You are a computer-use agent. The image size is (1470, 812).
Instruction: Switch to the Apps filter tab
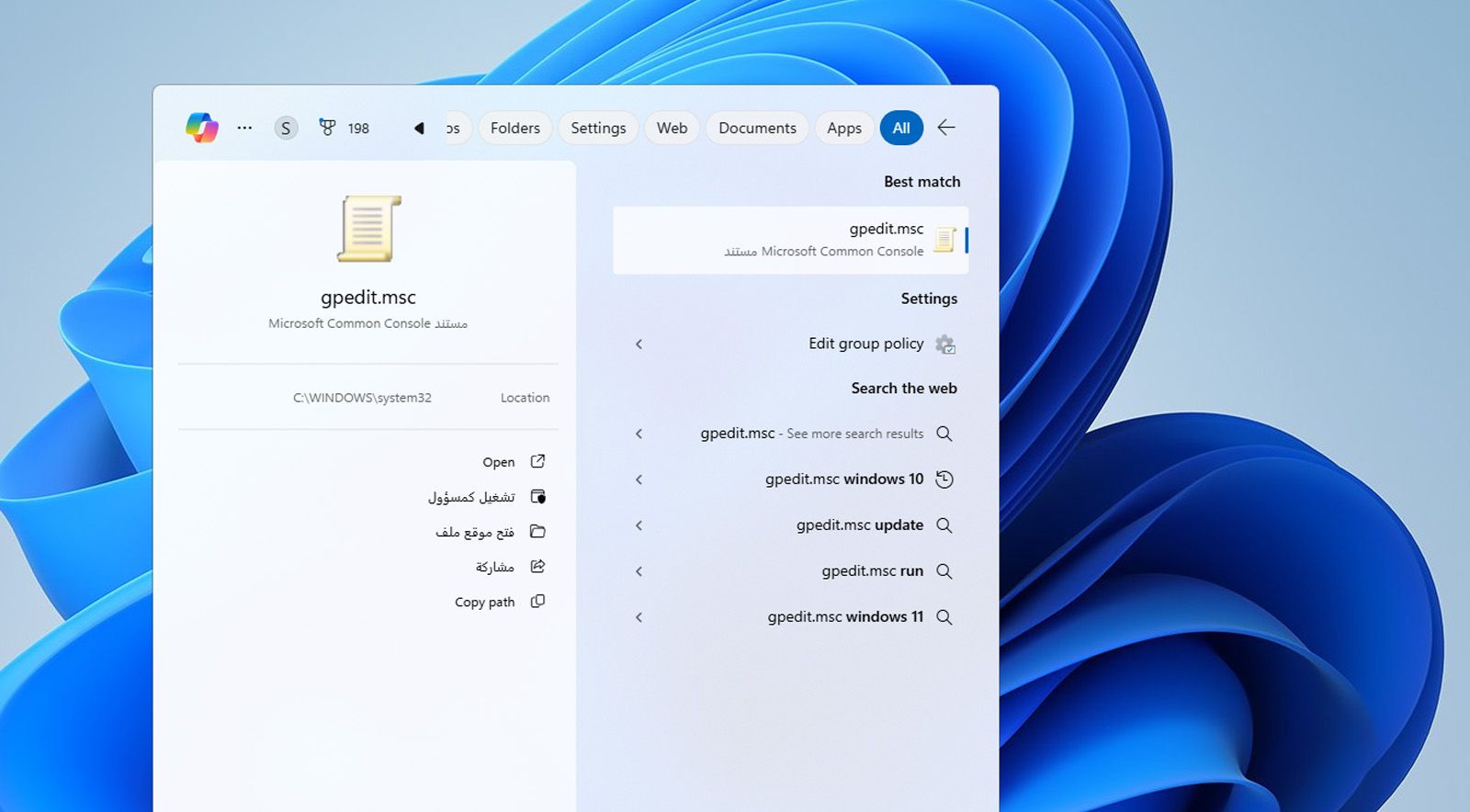(x=844, y=128)
